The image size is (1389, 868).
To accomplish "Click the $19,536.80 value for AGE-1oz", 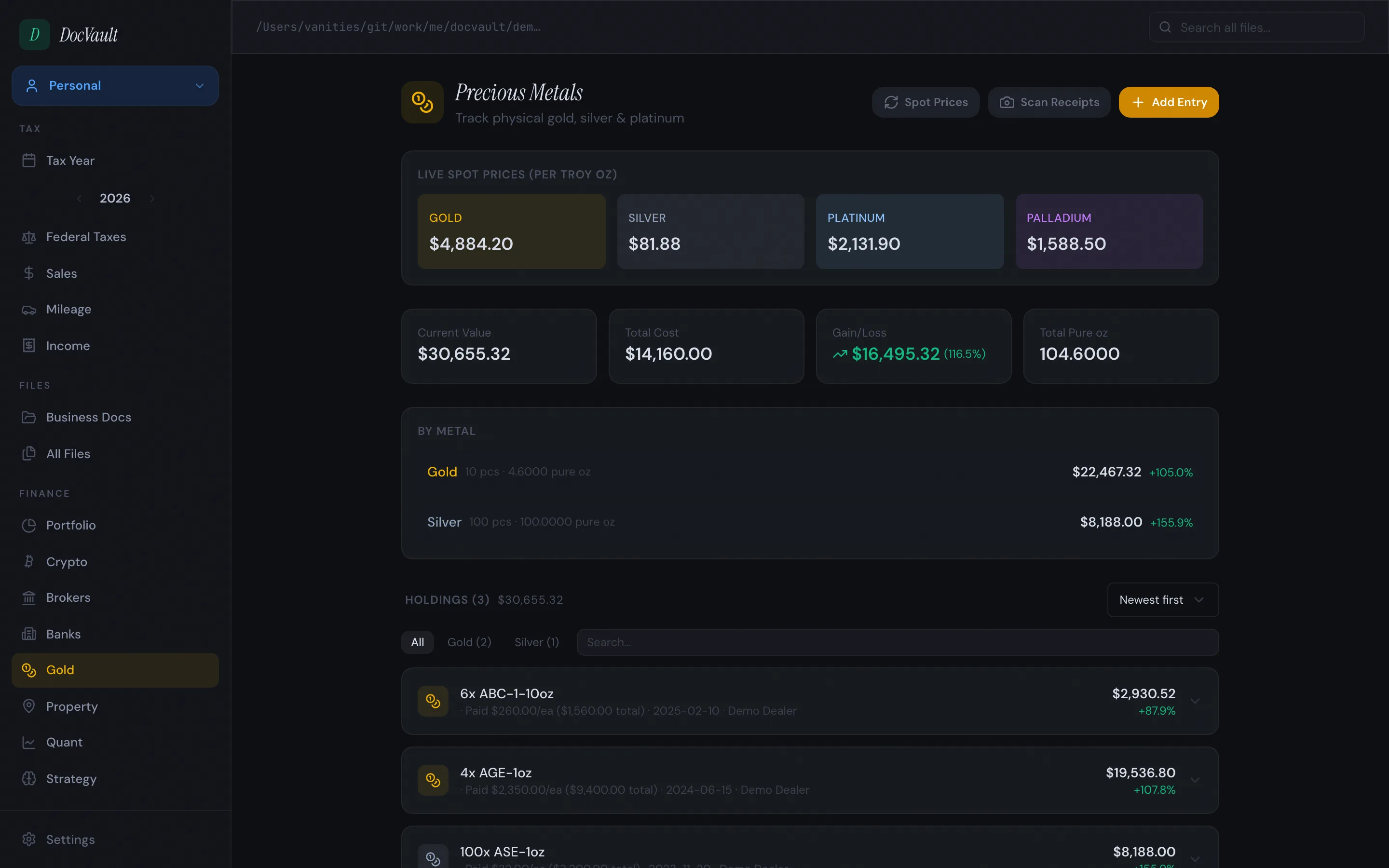I will coord(1141,773).
